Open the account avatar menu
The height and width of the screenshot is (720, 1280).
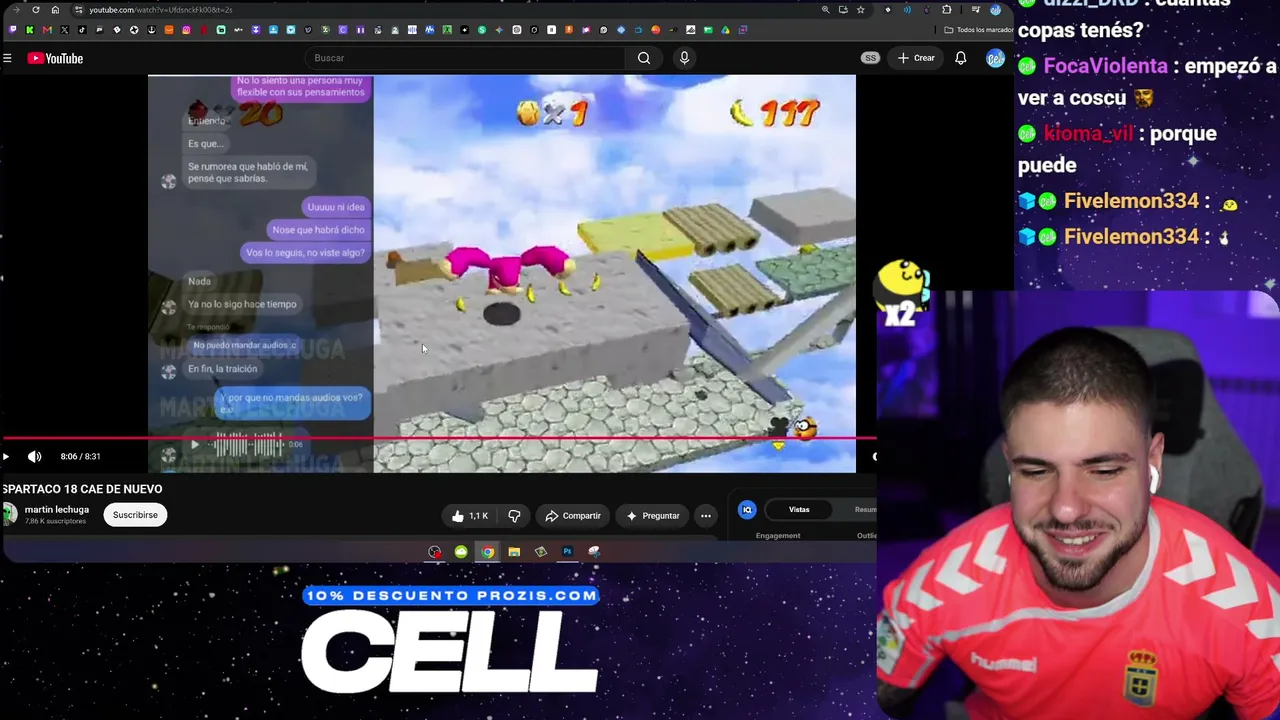pyautogui.click(x=995, y=58)
